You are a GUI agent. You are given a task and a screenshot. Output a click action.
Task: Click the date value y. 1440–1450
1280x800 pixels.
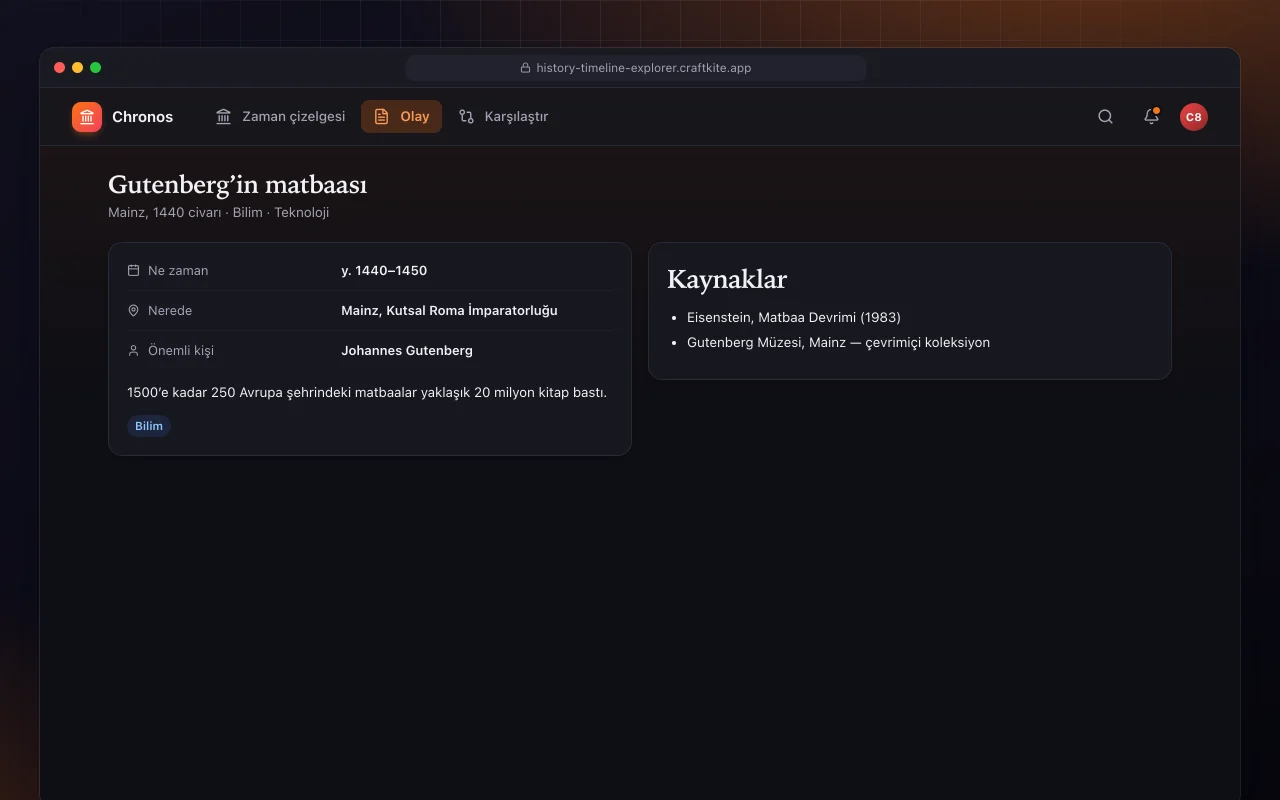click(384, 271)
